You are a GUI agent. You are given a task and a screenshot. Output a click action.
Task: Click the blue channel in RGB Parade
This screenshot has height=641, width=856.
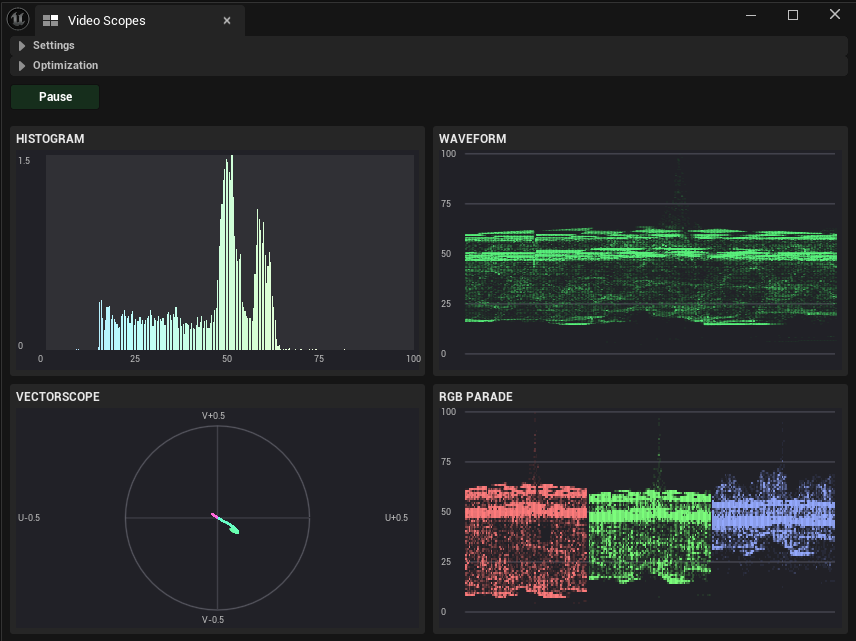pos(774,513)
